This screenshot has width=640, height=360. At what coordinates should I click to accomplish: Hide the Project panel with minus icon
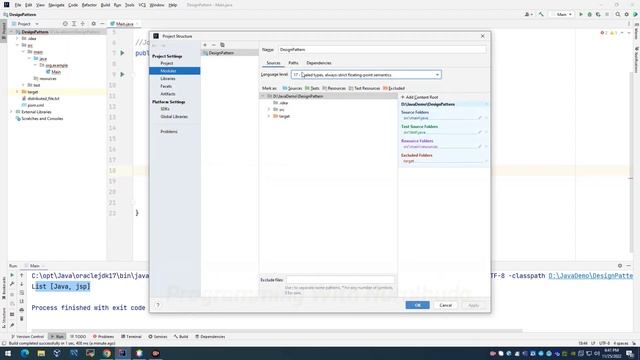coord(102,24)
